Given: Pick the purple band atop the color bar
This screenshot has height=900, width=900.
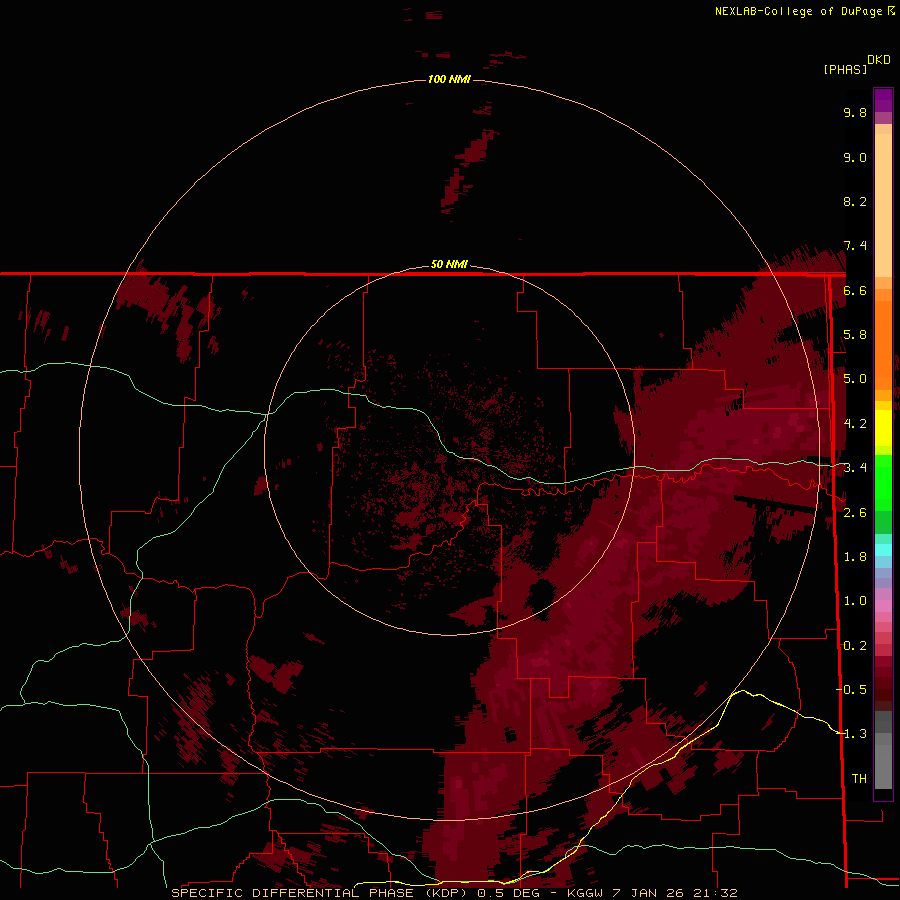Looking at the screenshot, I should tap(883, 100).
